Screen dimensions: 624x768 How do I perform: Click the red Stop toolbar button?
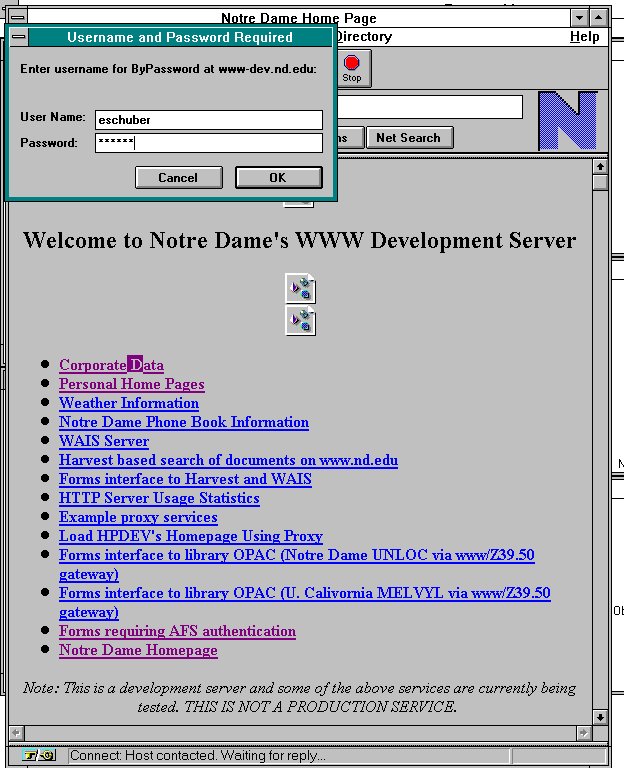tap(352, 69)
